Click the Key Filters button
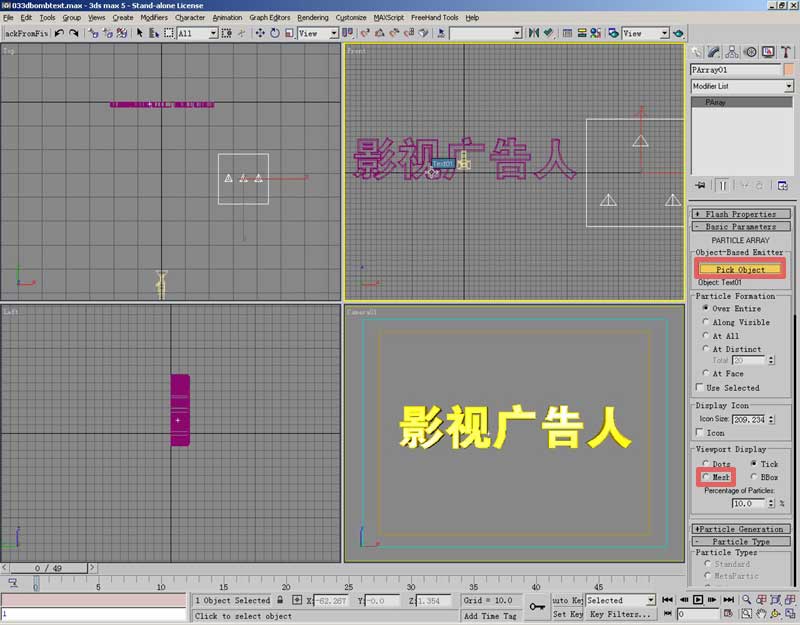 623,614
